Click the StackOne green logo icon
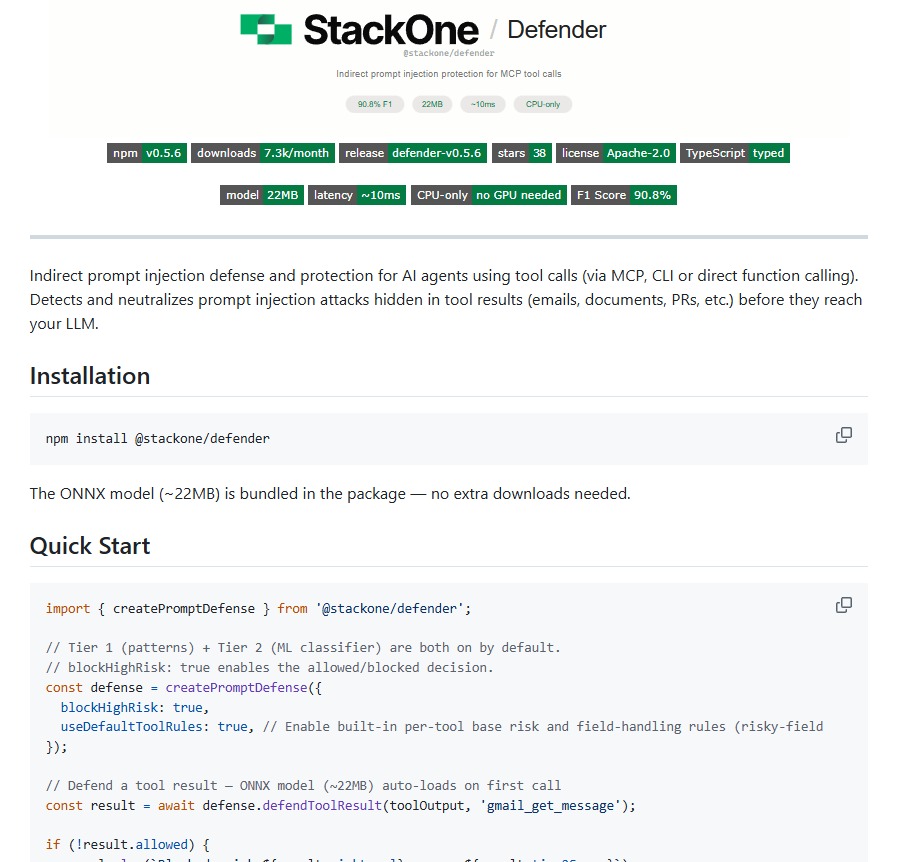This screenshot has height=862, width=897. [x=266, y=29]
